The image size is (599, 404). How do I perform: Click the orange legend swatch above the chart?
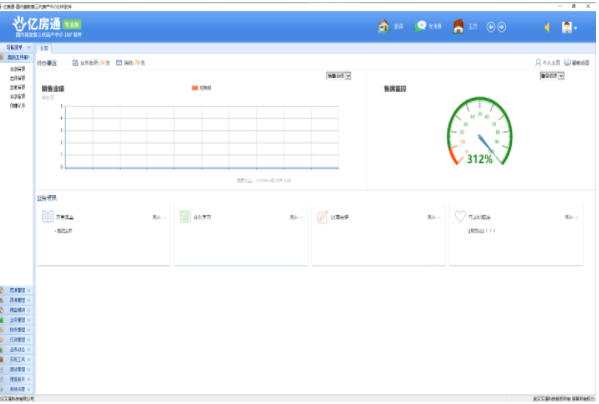[x=195, y=88]
